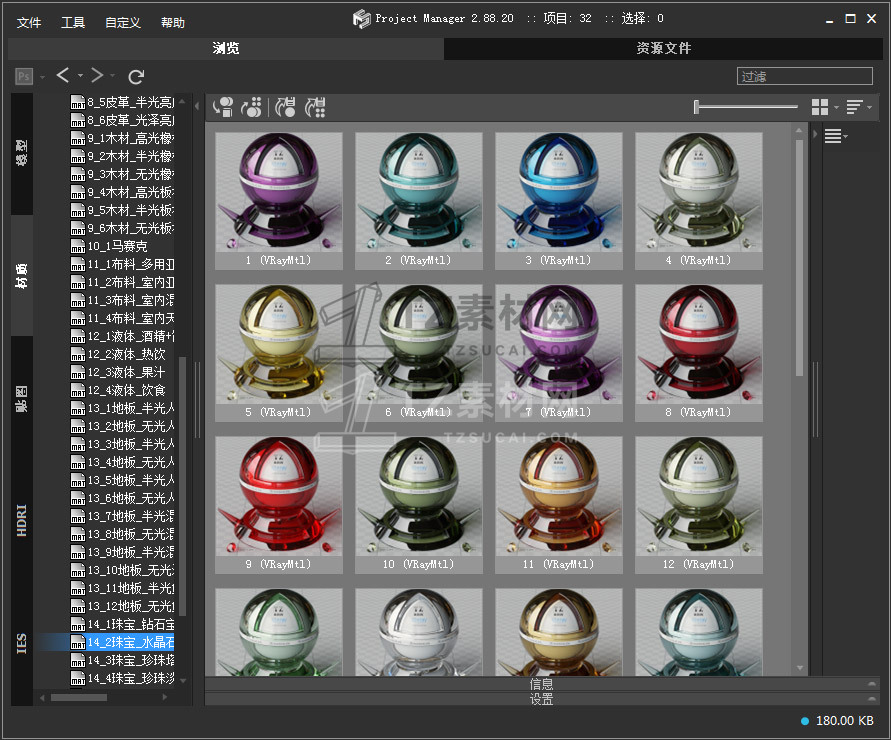The image size is (891, 740).
Task: Expand the 信息 (Info) panel
Action: (x=541, y=684)
